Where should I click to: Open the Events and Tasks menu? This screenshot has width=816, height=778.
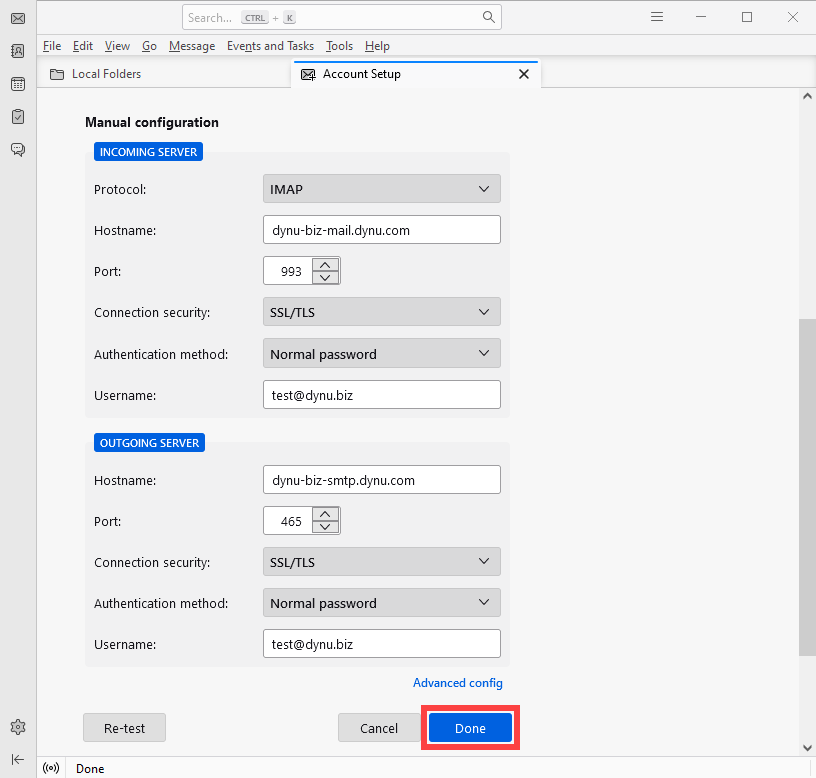(271, 46)
